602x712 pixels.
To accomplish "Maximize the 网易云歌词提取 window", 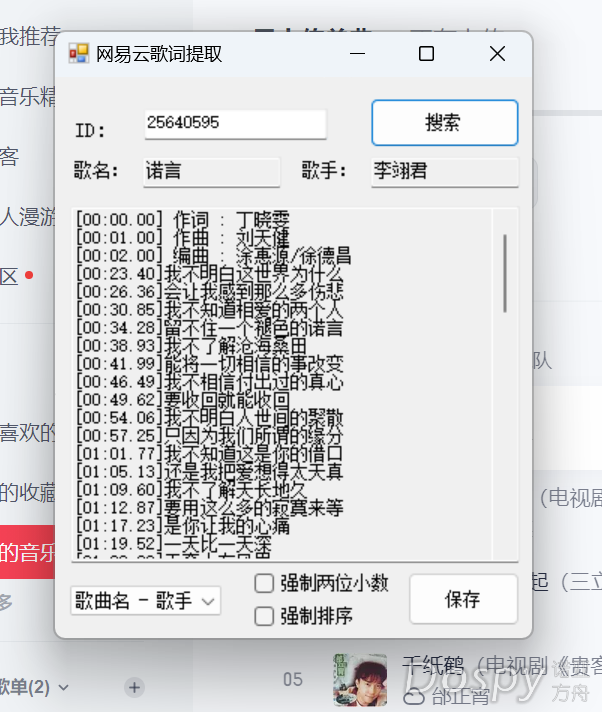I will tap(426, 54).
